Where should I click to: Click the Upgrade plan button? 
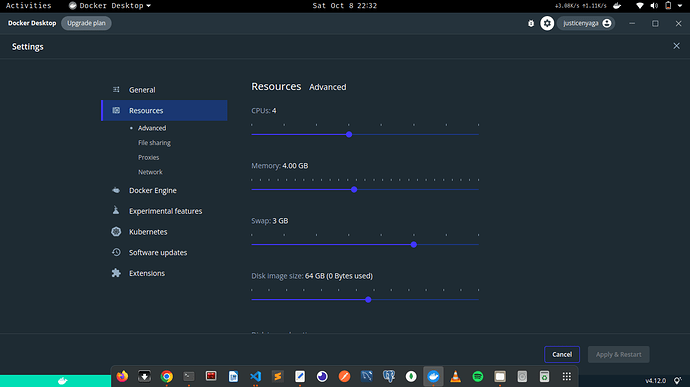click(x=86, y=23)
